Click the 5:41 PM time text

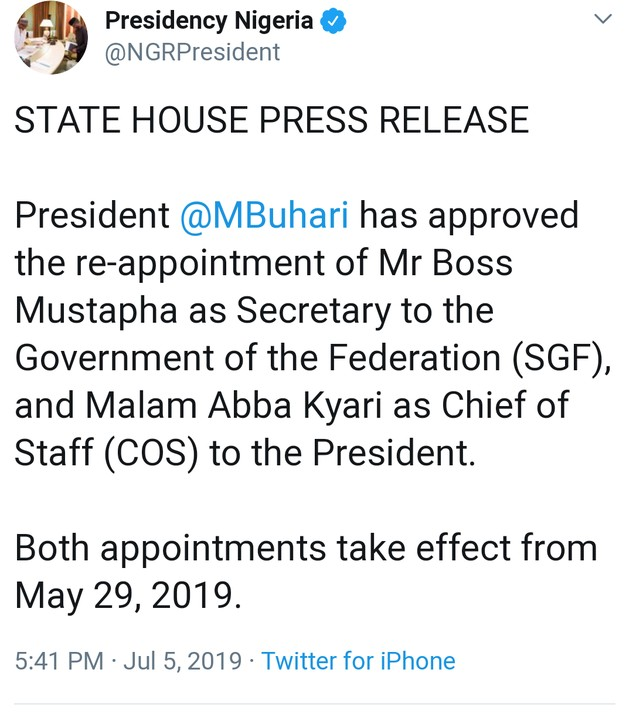60,661
